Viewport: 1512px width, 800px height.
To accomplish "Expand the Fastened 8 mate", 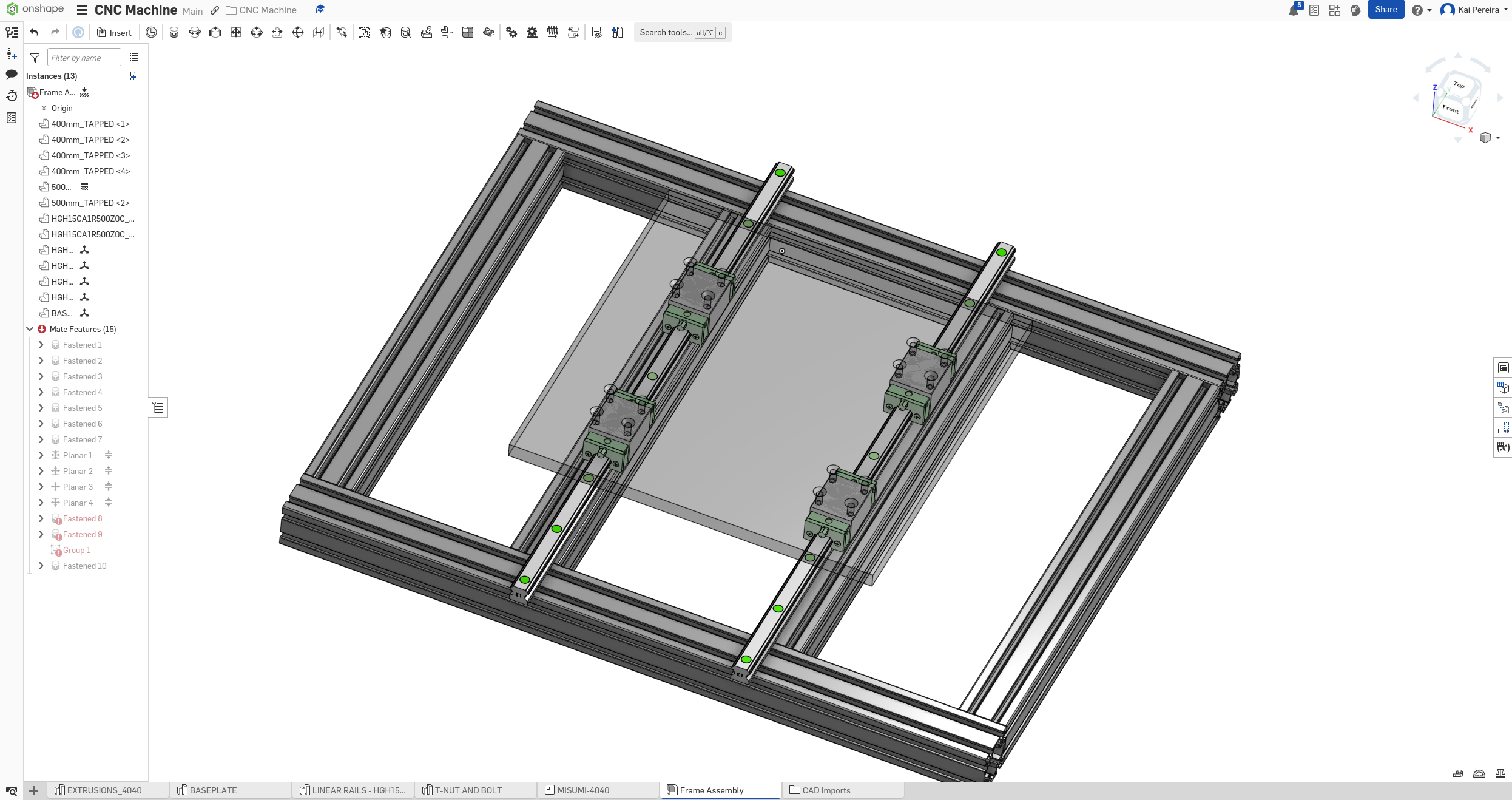I will click(x=41, y=518).
